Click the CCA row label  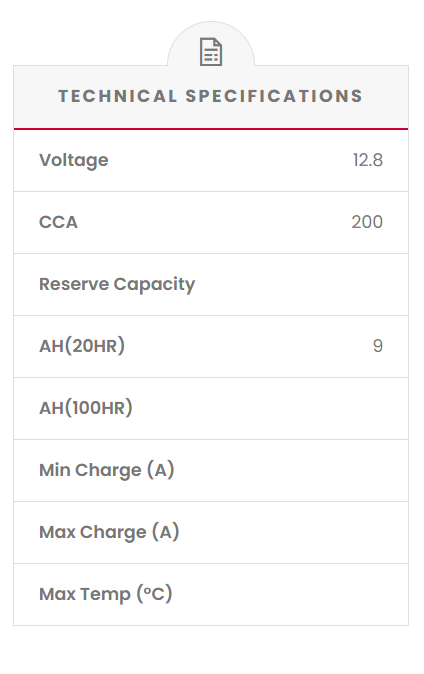click(x=58, y=222)
